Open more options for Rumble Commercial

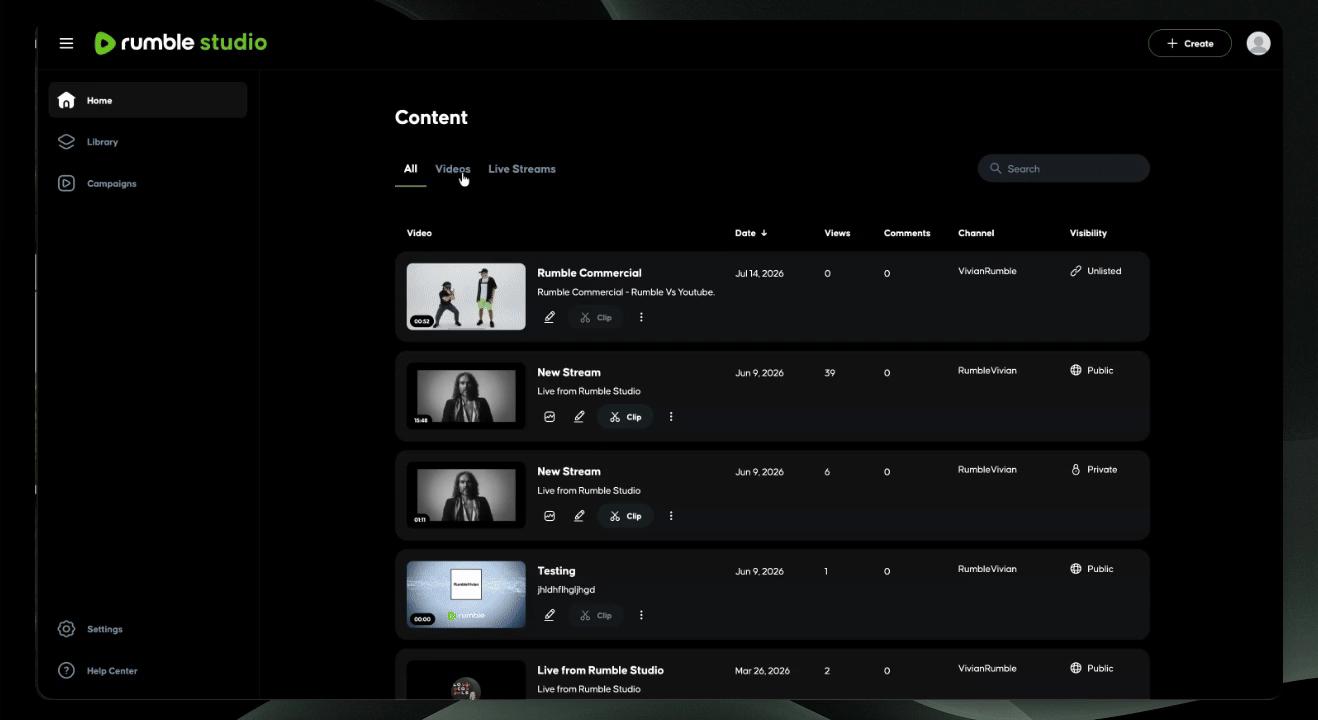point(641,317)
